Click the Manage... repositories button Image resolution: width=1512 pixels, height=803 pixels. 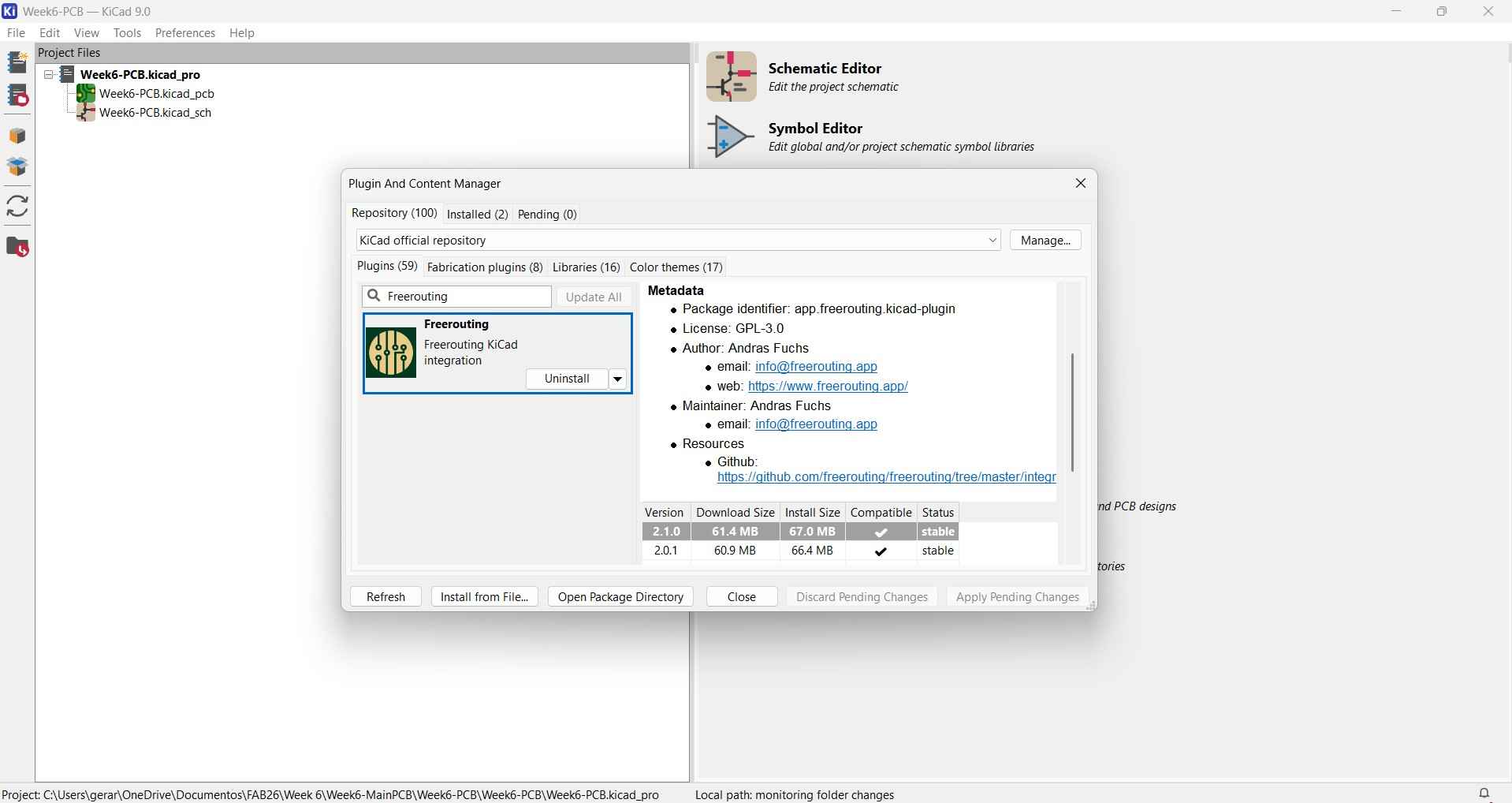pos(1045,240)
